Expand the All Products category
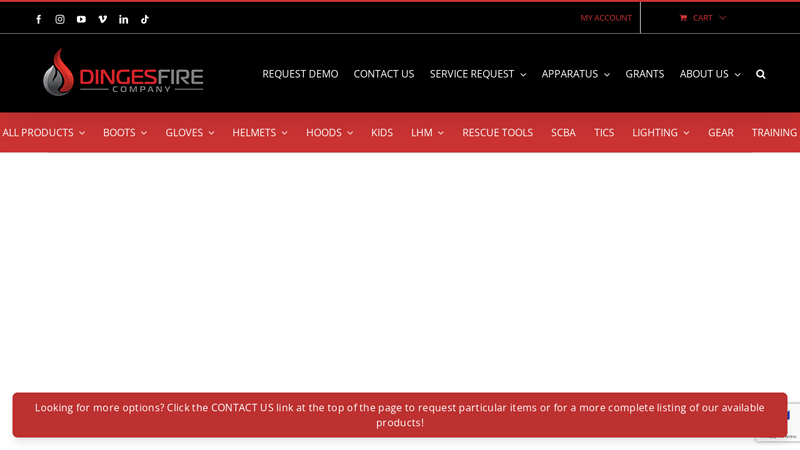The width and height of the screenshot is (800, 450). coord(43,133)
